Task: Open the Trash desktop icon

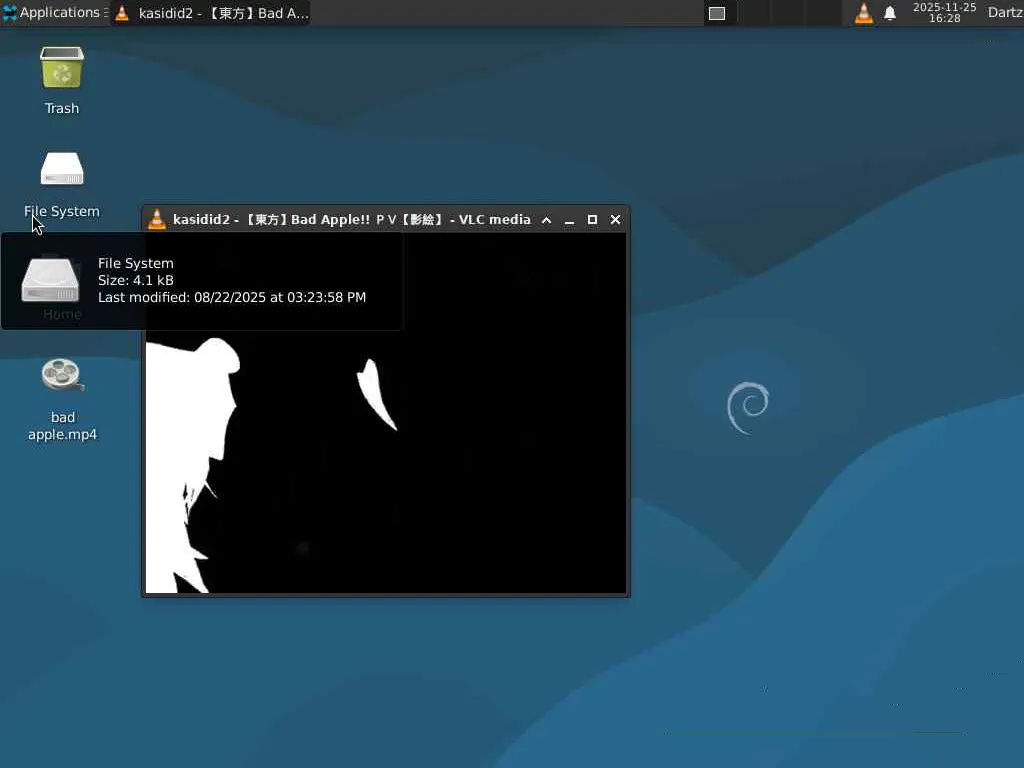Action: pyautogui.click(x=62, y=68)
